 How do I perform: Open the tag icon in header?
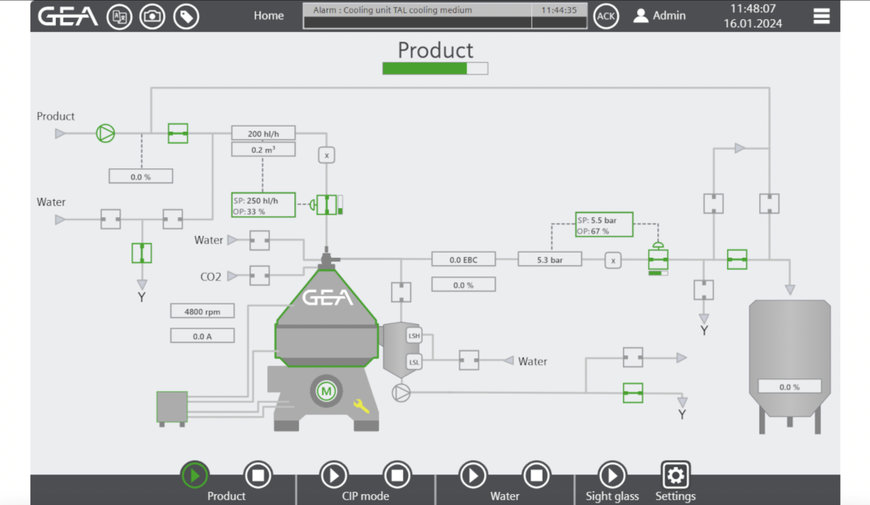[x=186, y=17]
